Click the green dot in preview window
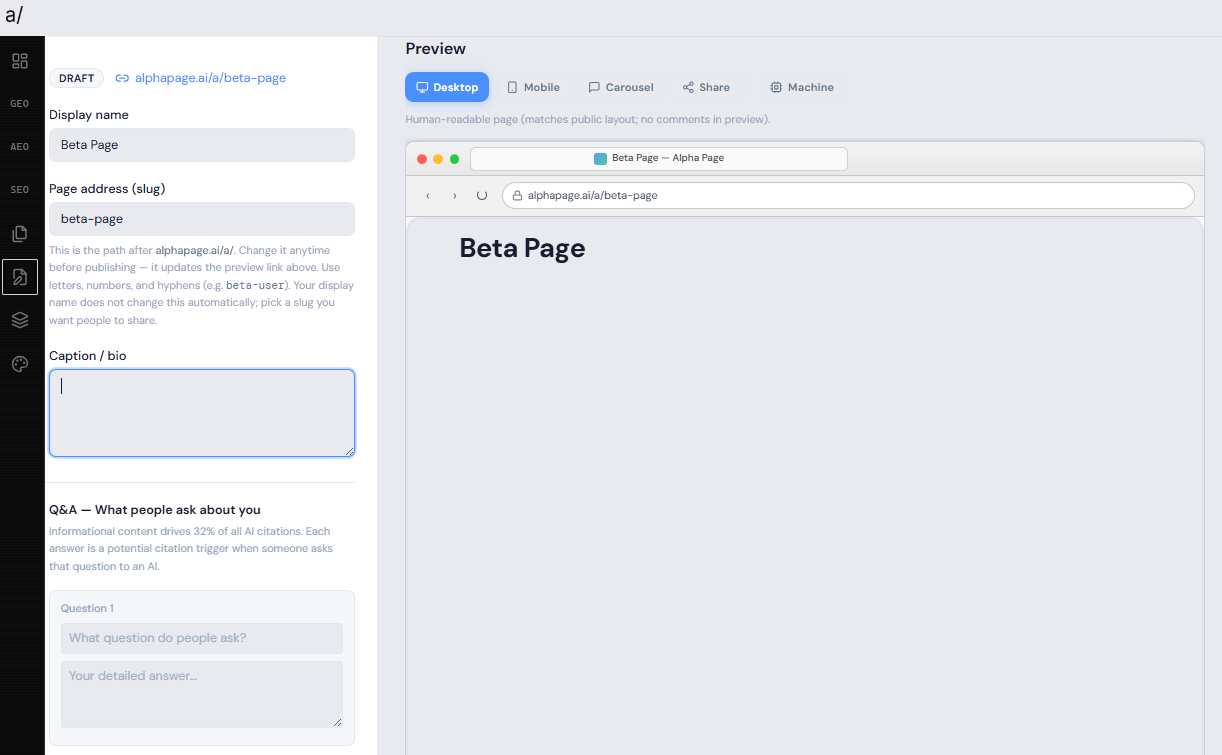1222x755 pixels. 454,159
